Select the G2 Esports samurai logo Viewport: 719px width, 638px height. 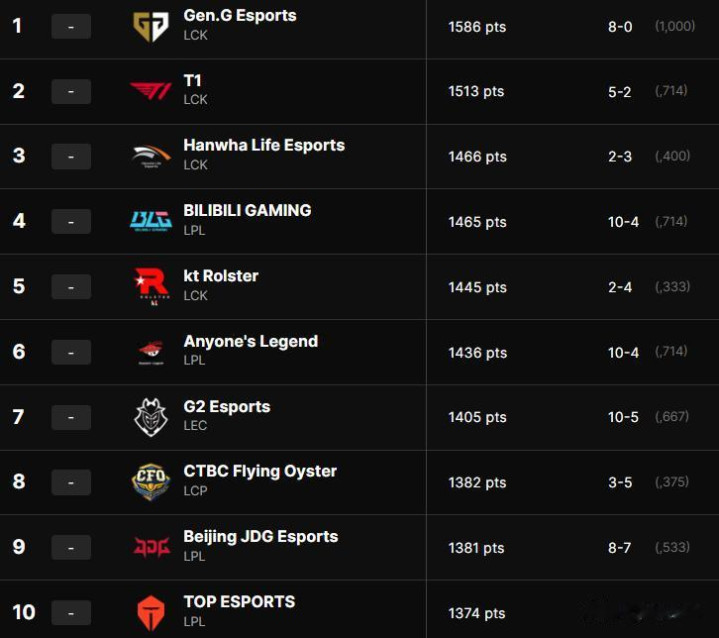point(151,417)
